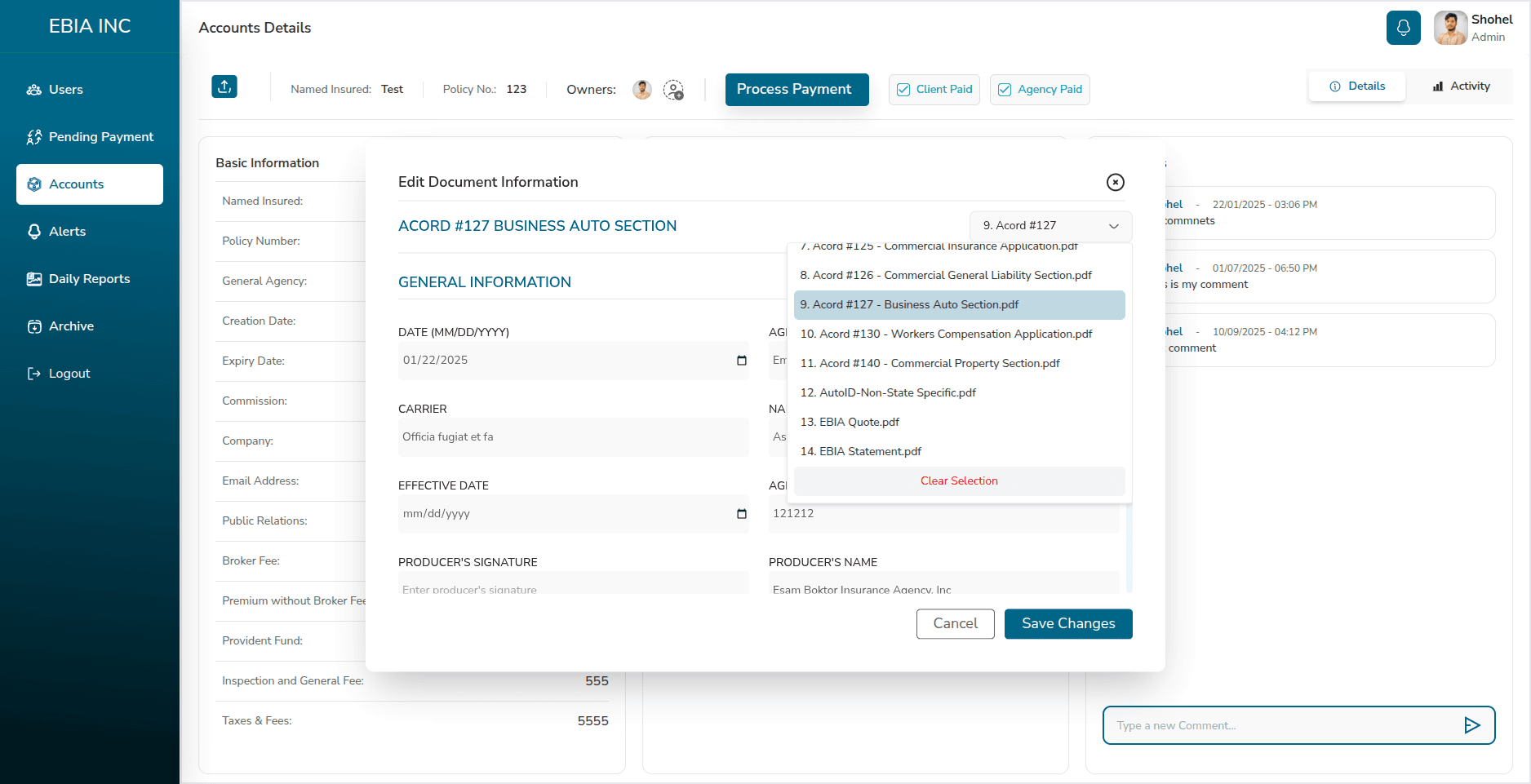Add an owner with plus-person icon
The height and width of the screenshot is (784, 1531).
(x=673, y=90)
